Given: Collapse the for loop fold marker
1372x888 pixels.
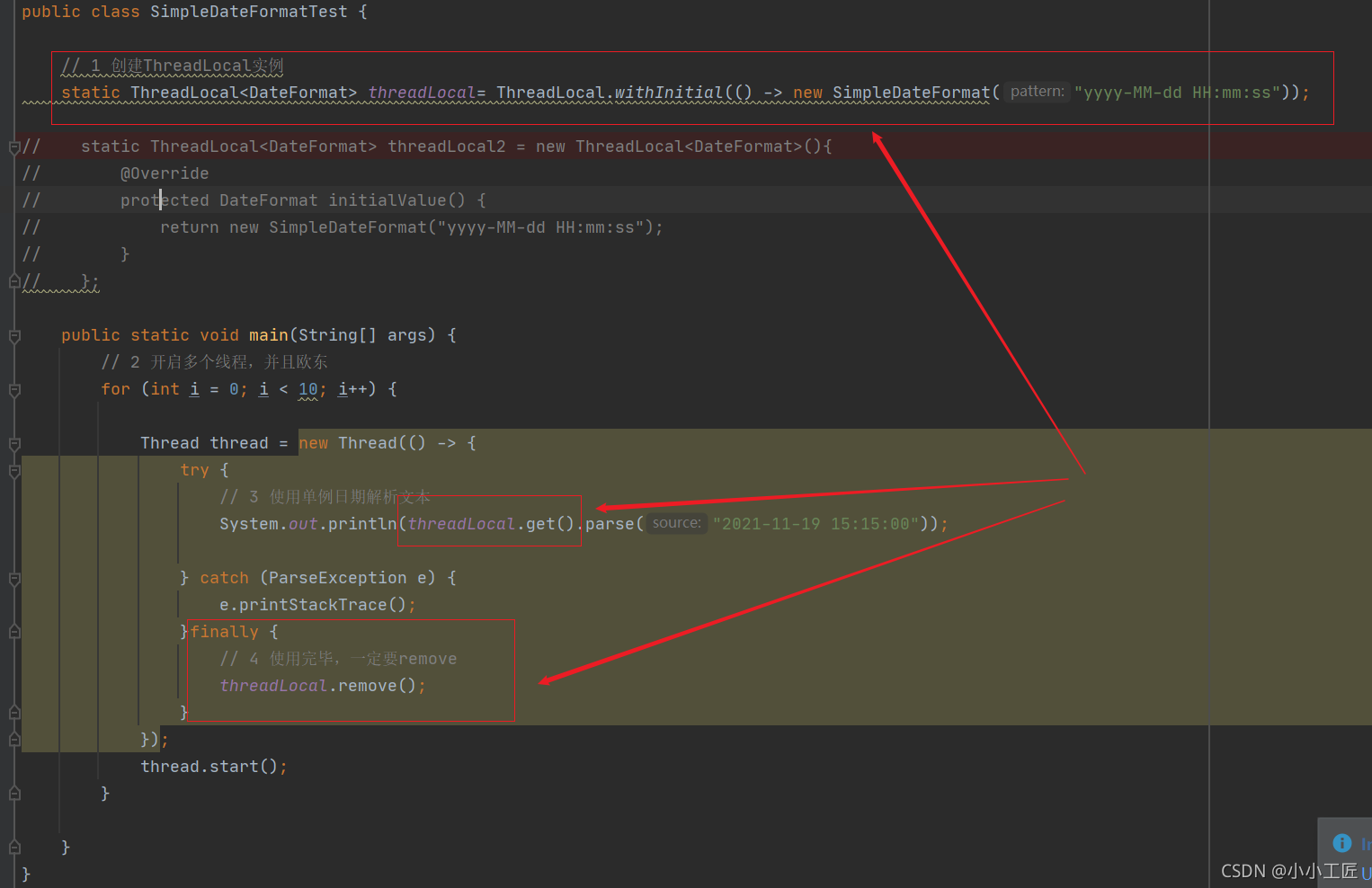Looking at the screenshot, I should tap(14, 390).
